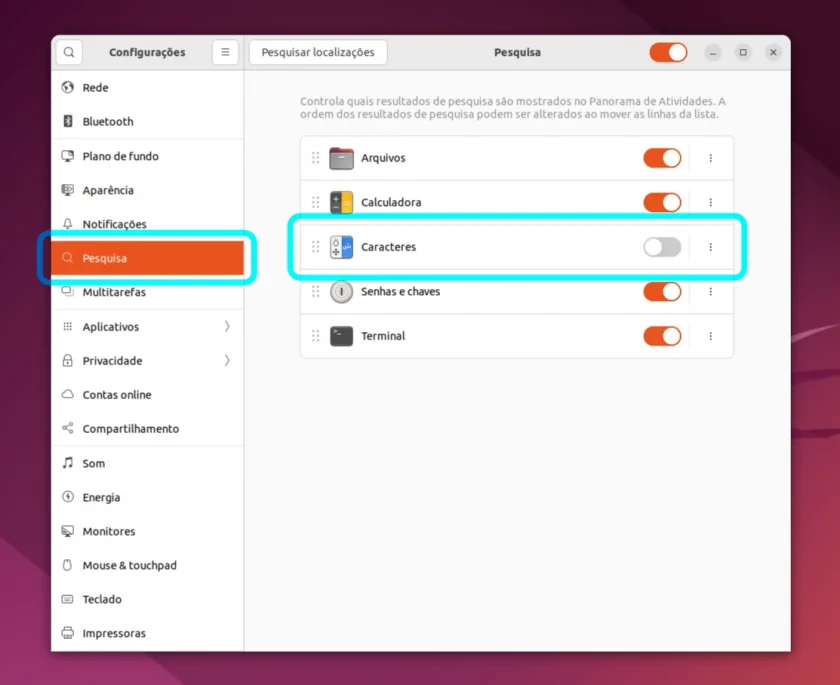Open the three-dot menu for Arquivos

pyautogui.click(x=710, y=158)
